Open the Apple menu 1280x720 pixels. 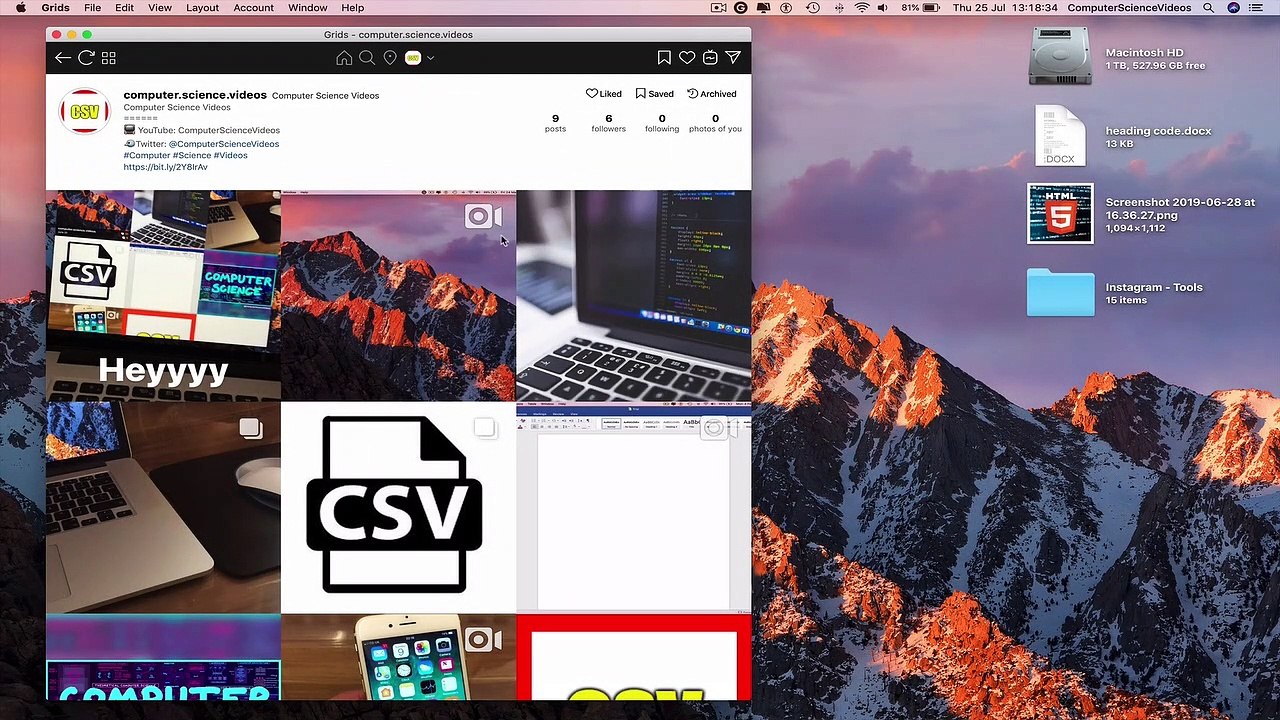[x=20, y=8]
